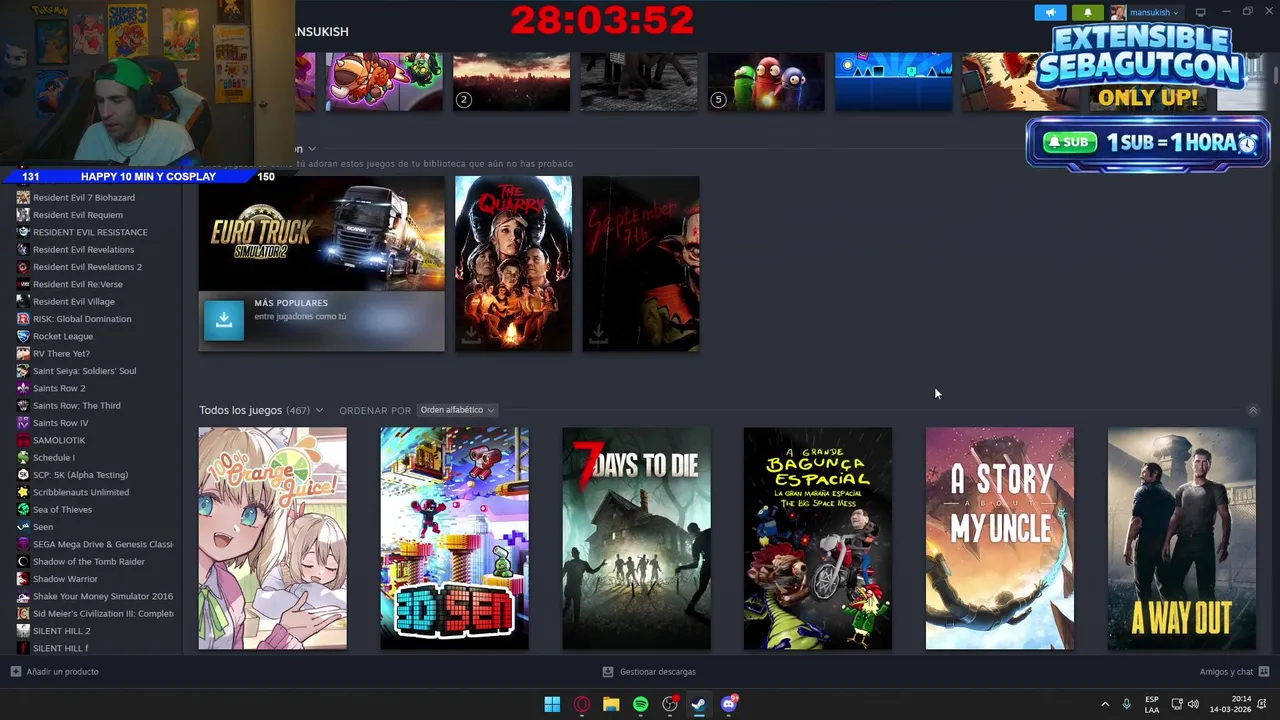Open Steam announcements megaphone button
The width and height of the screenshot is (1280, 720).
[x=1050, y=13]
